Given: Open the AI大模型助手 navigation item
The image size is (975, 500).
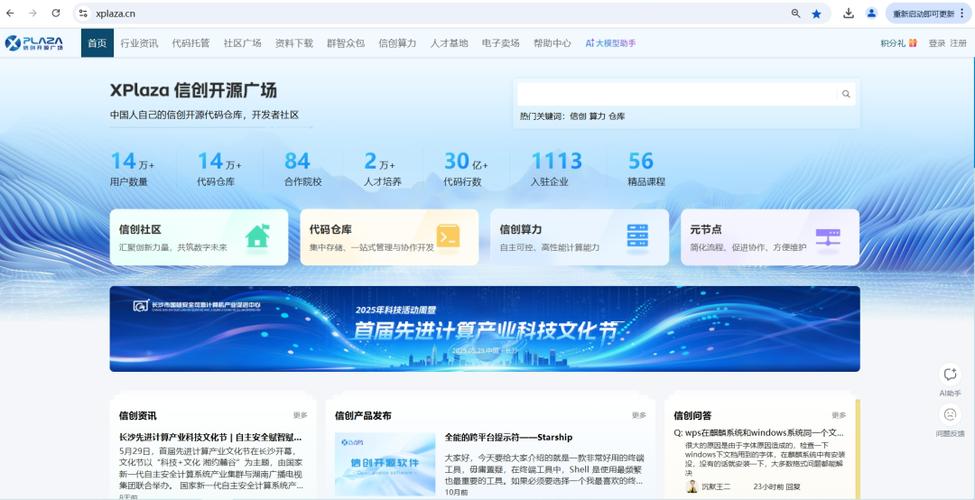Looking at the screenshot, I should tap(611, 44).
